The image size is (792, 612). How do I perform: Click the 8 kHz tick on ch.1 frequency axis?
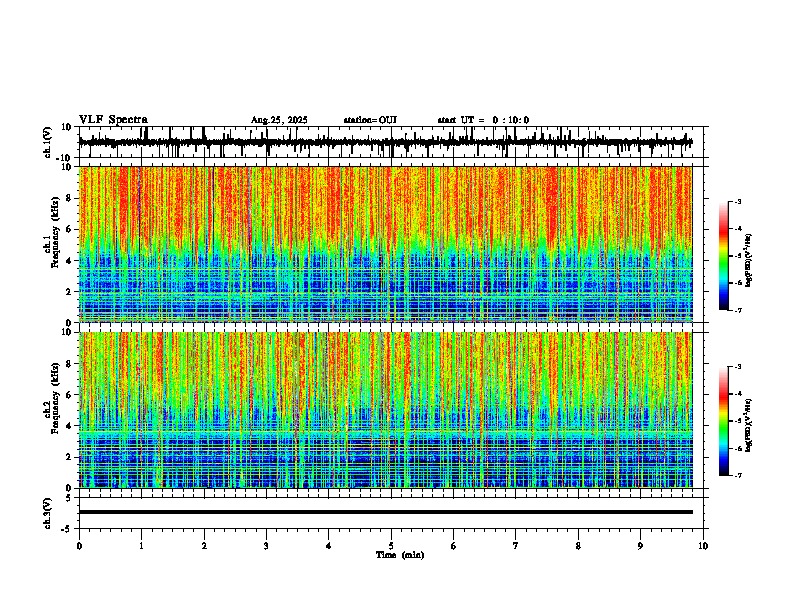click(70, 198)
